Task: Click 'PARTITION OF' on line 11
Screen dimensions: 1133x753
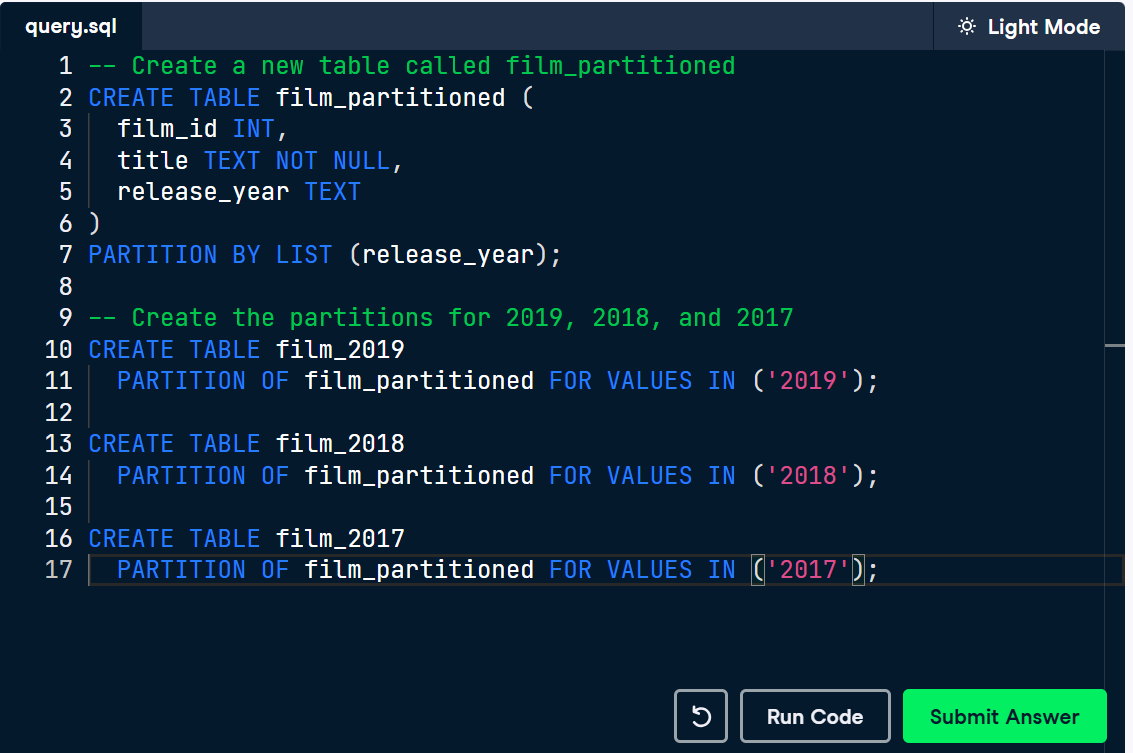Action: tap(203, 380)
